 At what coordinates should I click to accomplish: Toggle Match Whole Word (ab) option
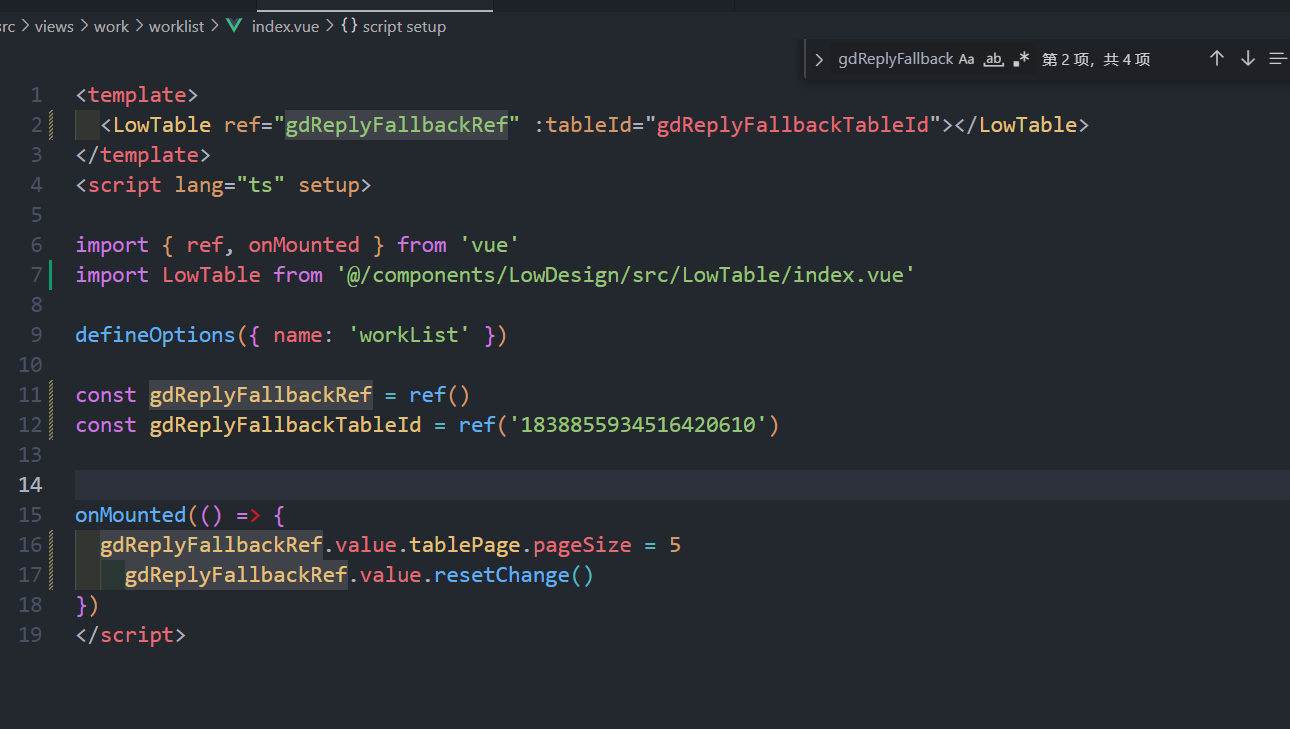click(993, 59)
